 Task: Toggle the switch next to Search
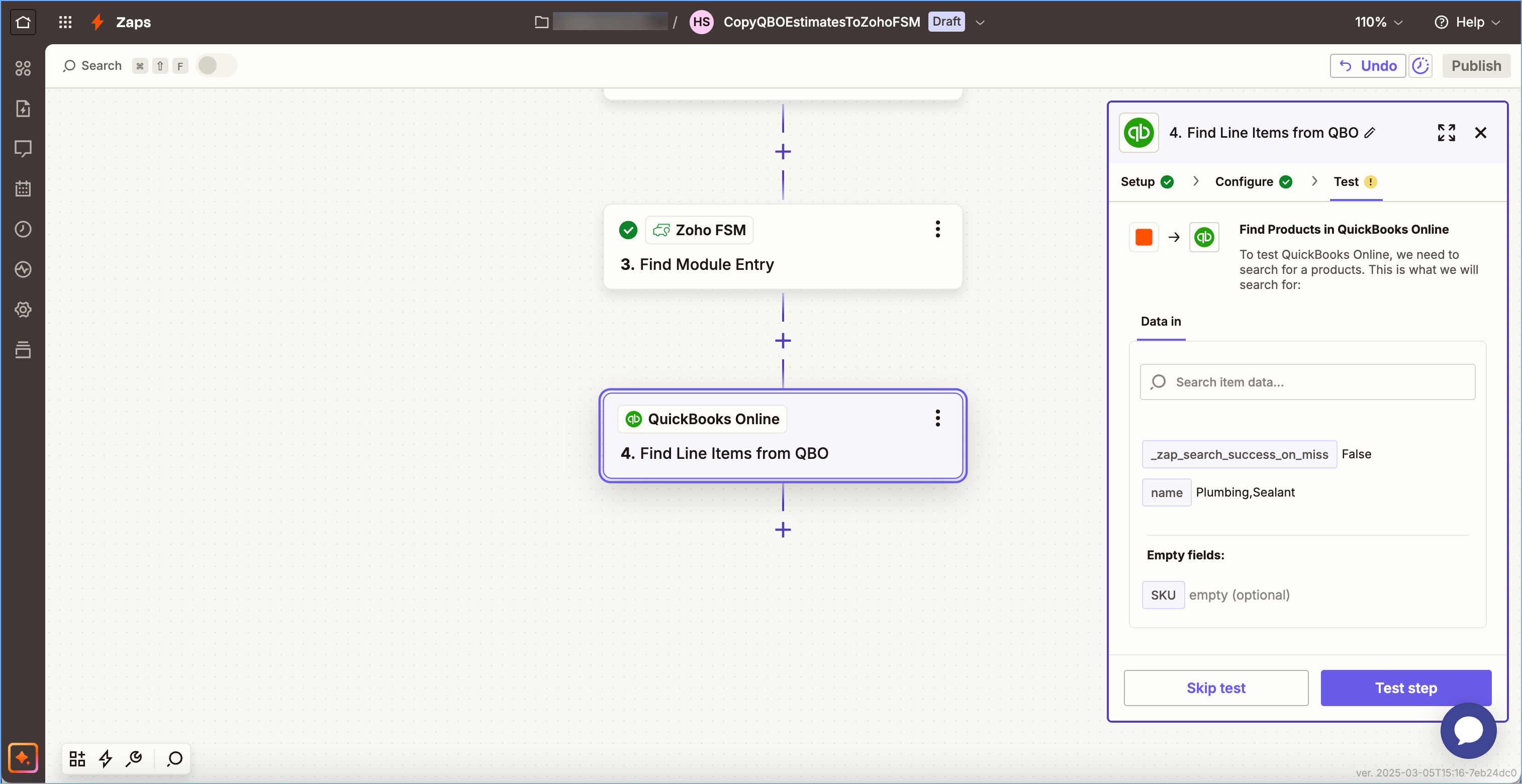pyautogui.click(x=216, y=65)
